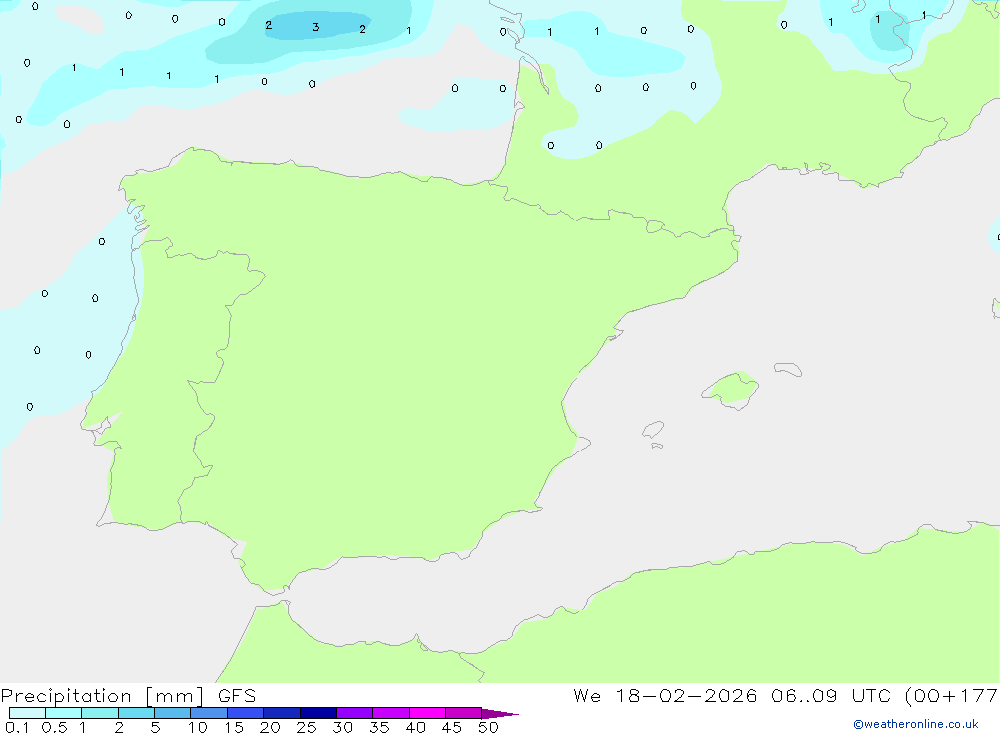The width and height of the screenshot is (1000, 733).
Task: Click the '45' legend scale label
Action: point(452,727)
